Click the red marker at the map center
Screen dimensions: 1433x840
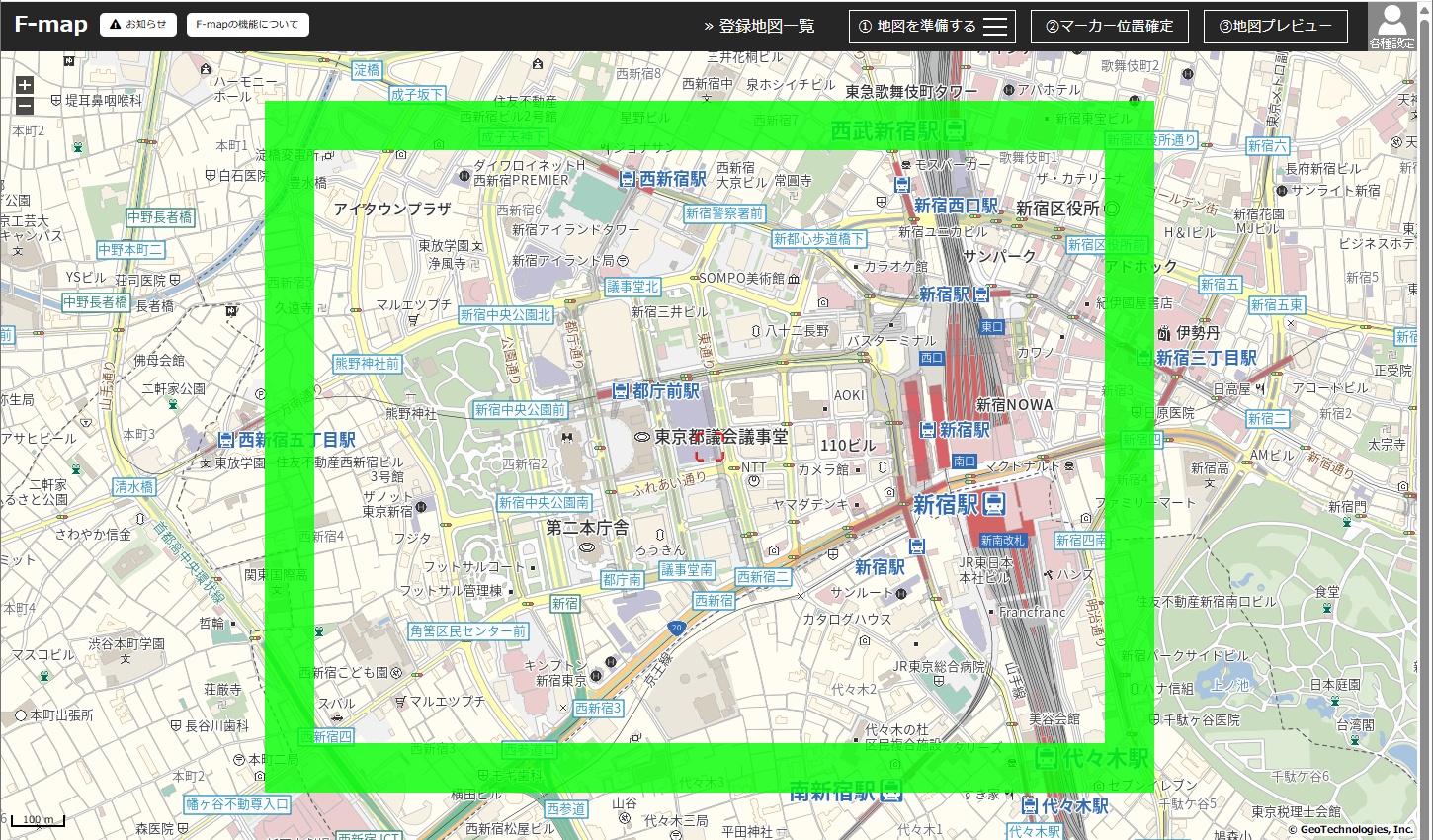711,446
